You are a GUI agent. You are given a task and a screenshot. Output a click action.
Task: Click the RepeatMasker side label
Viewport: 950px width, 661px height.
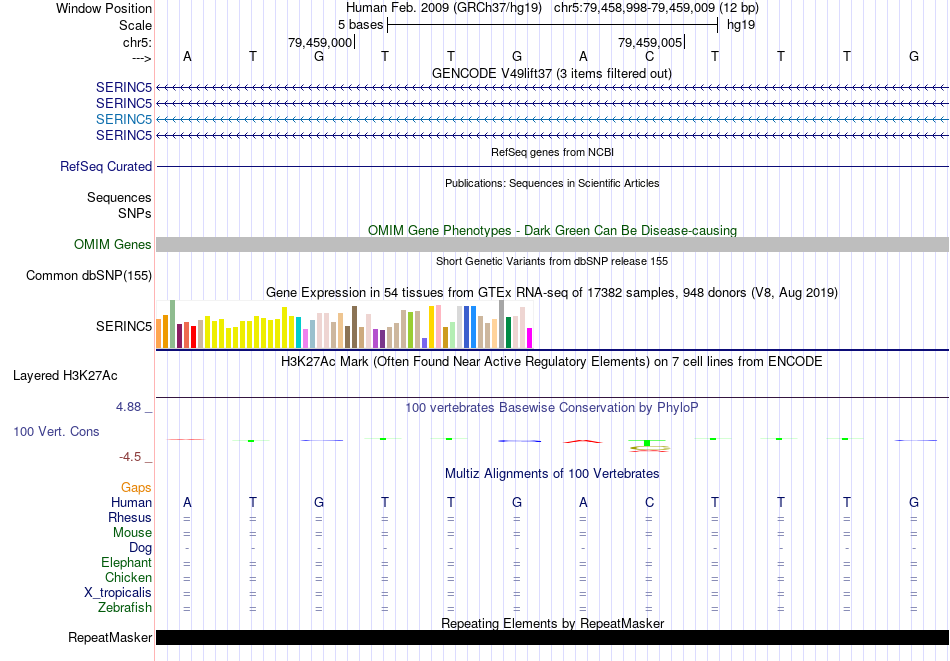[x=110, y=637]
